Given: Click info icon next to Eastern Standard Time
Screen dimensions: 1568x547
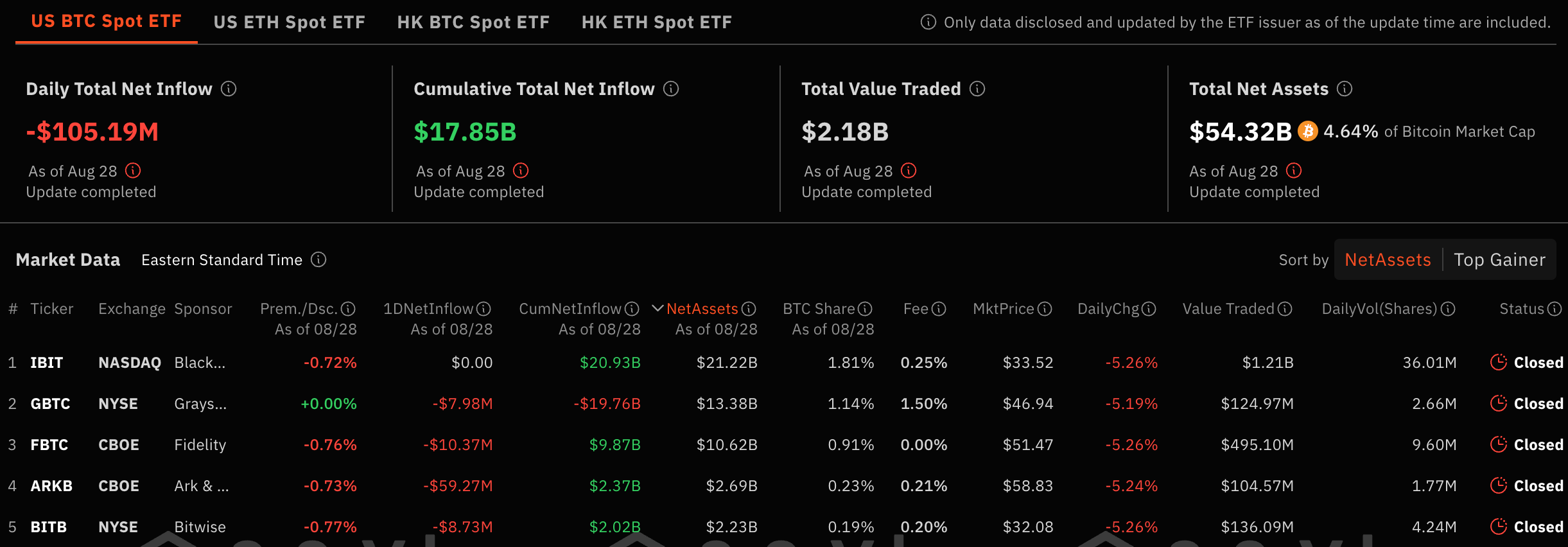Looking at the screenshot, I should [x=318, y=259].
